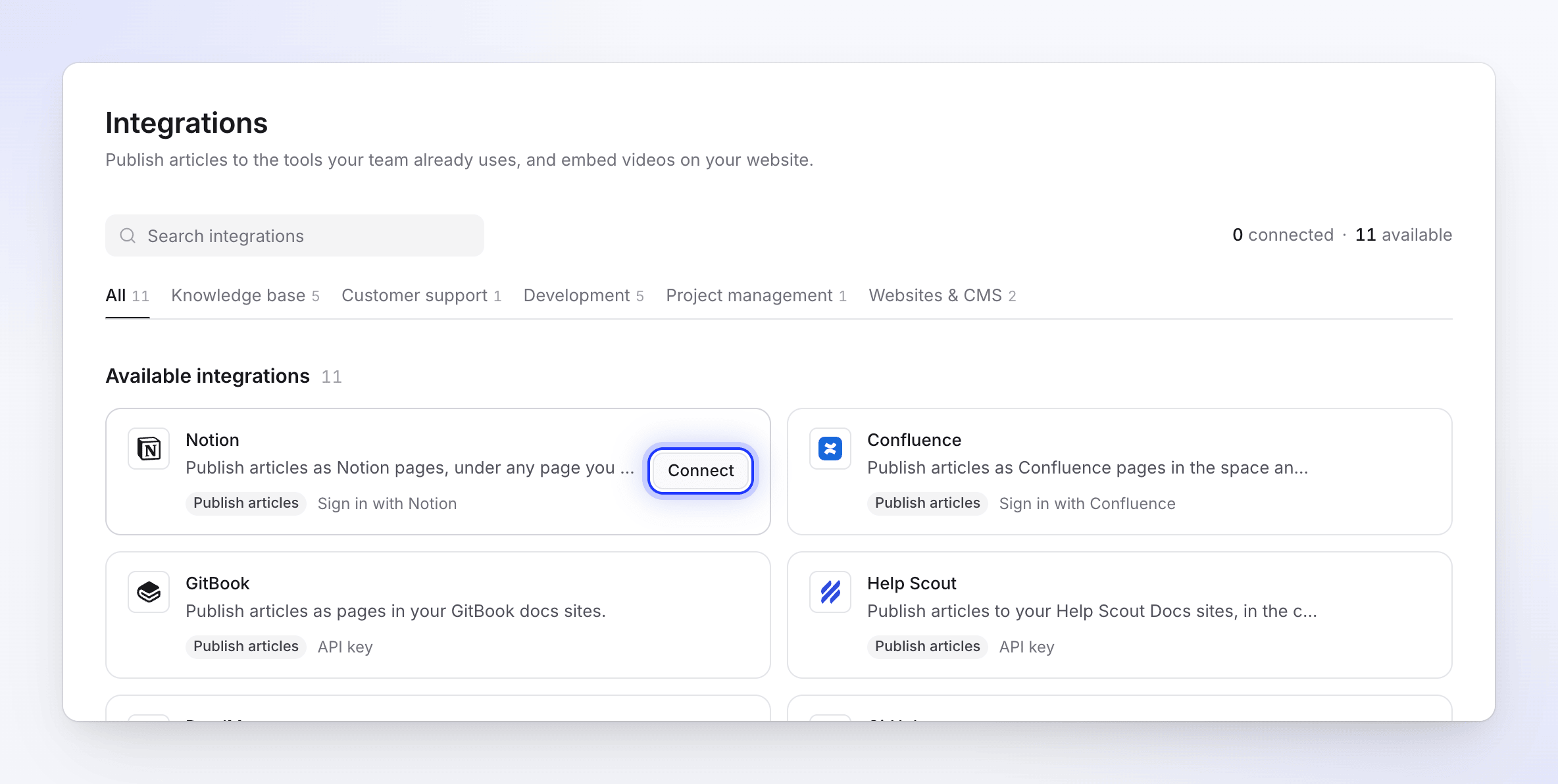Viewport: 1558px width, 784px height.
Task: Click 'Sign in with Confluence' text
Action: pos(1087,504)
